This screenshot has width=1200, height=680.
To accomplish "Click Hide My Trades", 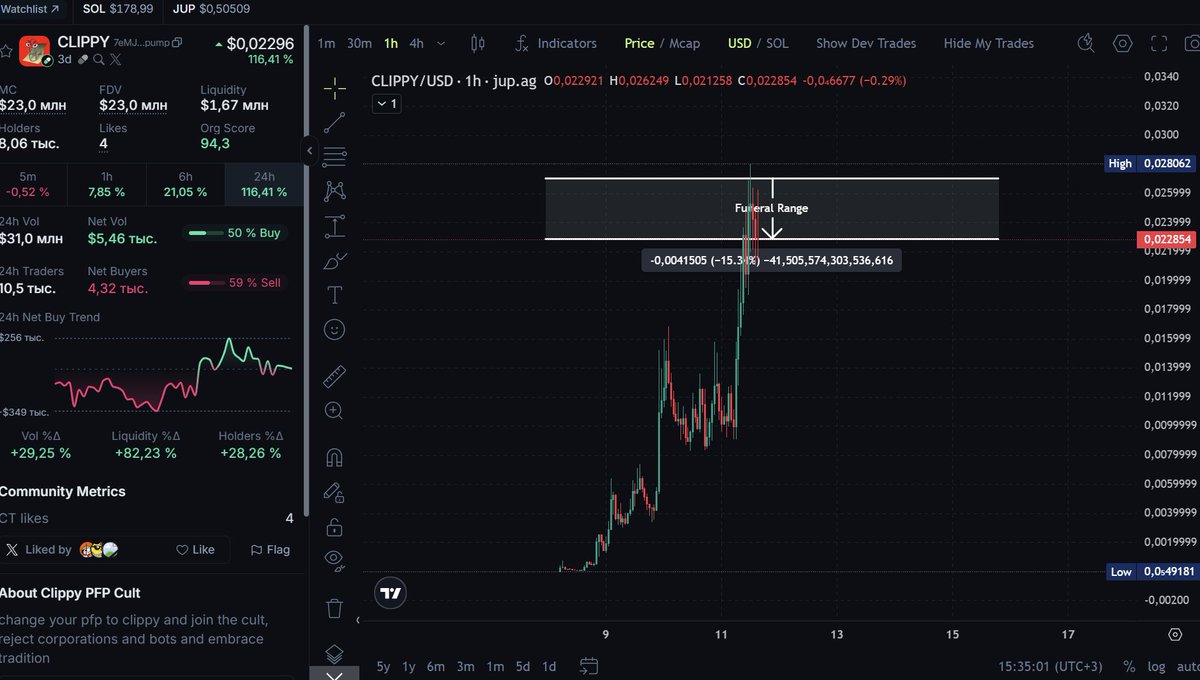I will [989, 43].
